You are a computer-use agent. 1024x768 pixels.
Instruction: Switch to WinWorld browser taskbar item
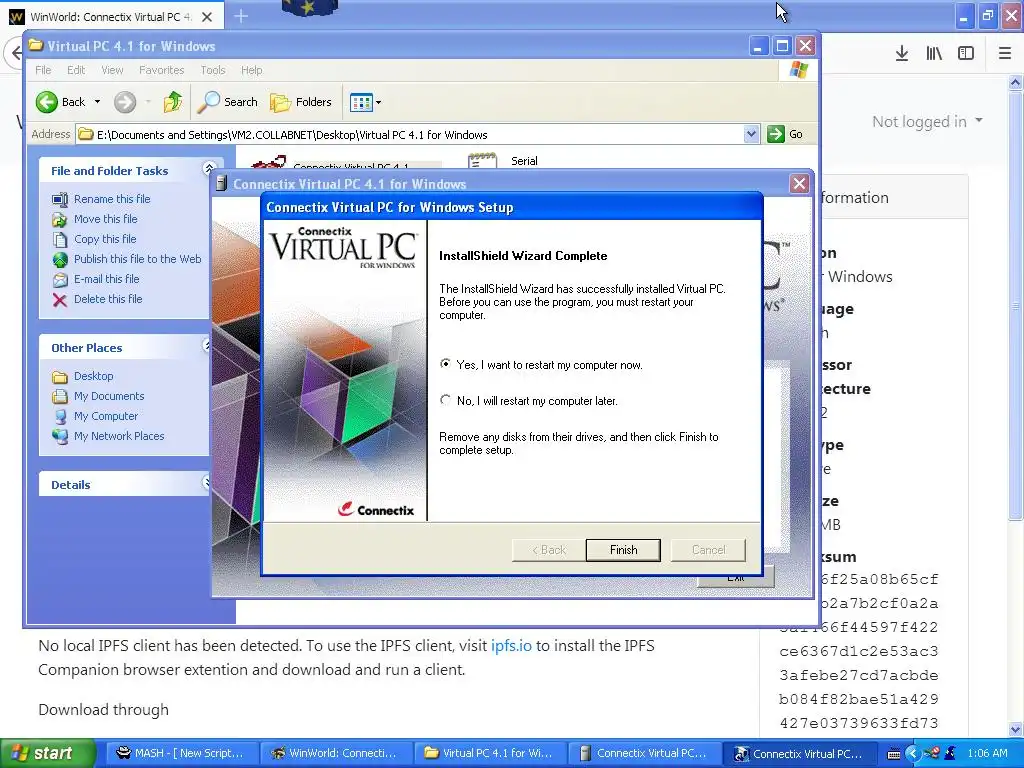[x=334, y=753]
